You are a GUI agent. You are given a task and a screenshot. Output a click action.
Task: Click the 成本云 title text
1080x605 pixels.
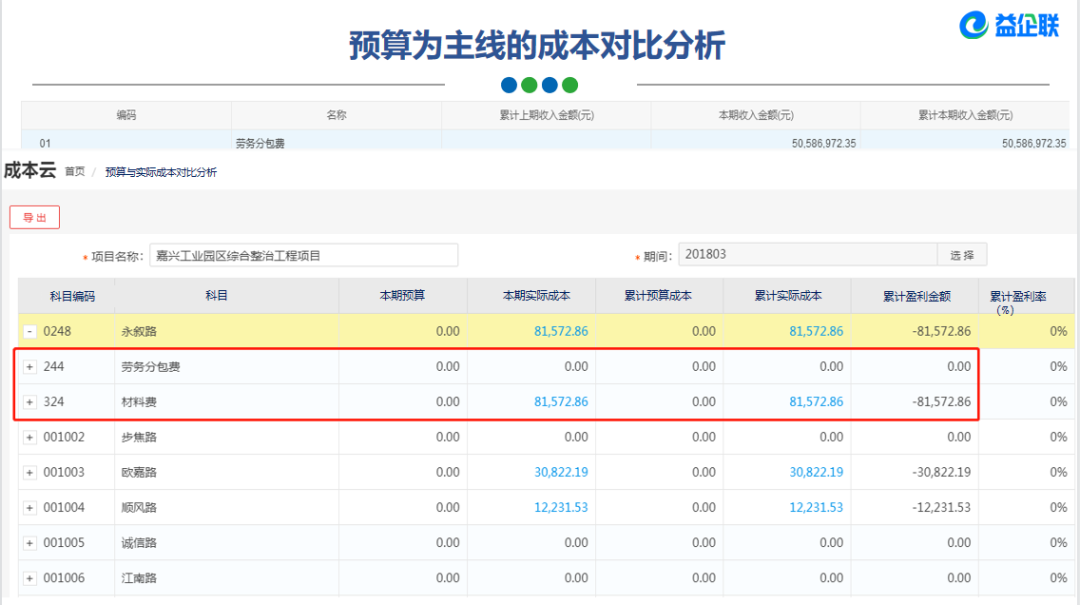click(30, 170)
